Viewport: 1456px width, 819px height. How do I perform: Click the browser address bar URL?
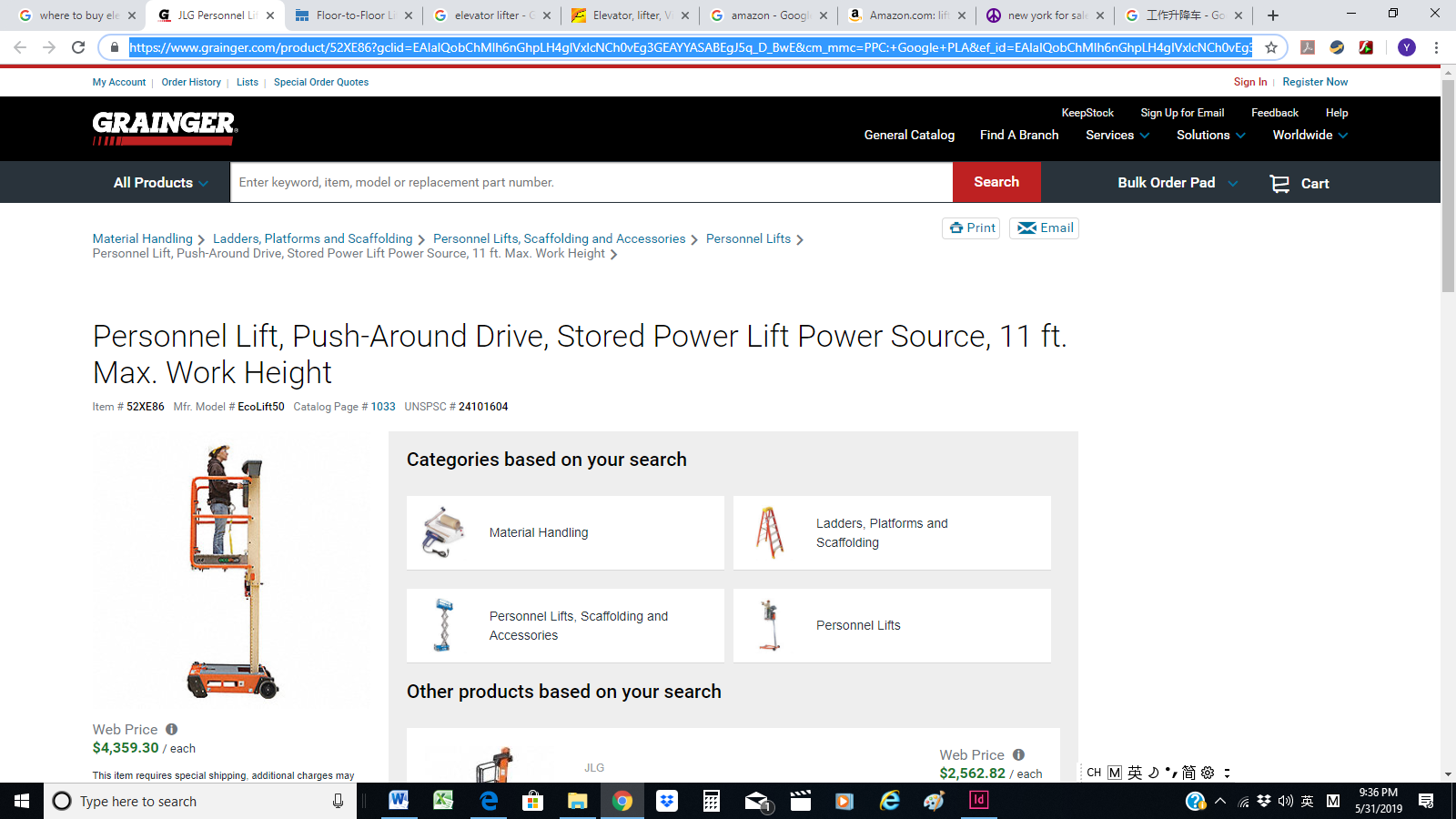[691, 47]
